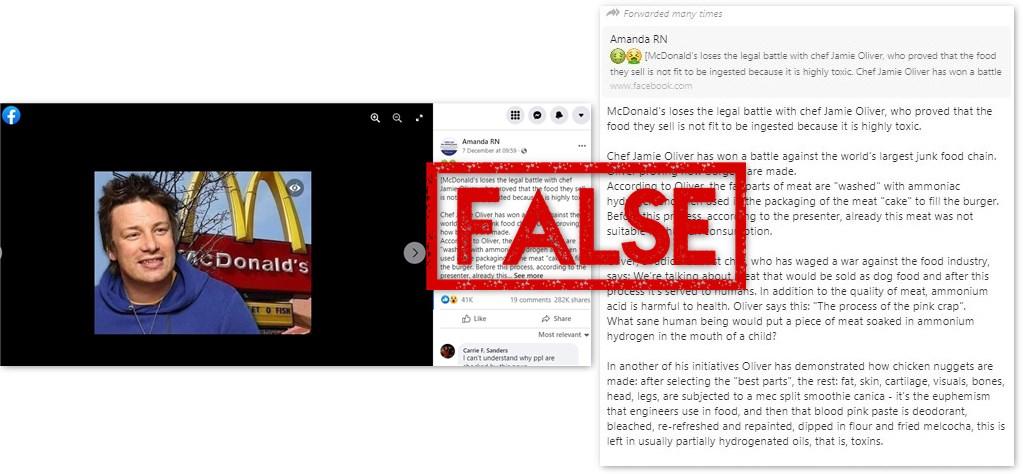The width and height of the screenshot is (1023, 474).
Task: Like the Amanda RN post
Action: click(474, 319)
